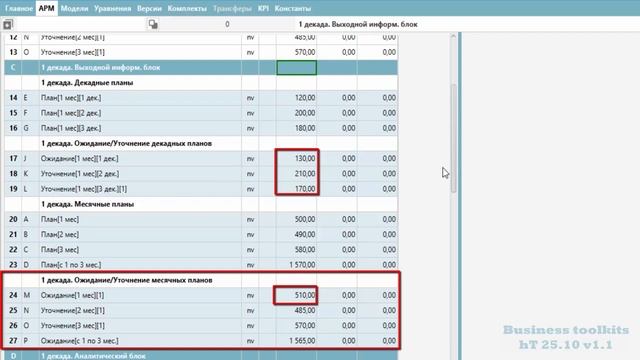The width and height of the screenshot is (640, 360).
Task: Click the value 1 570,00
Action: 302,265
